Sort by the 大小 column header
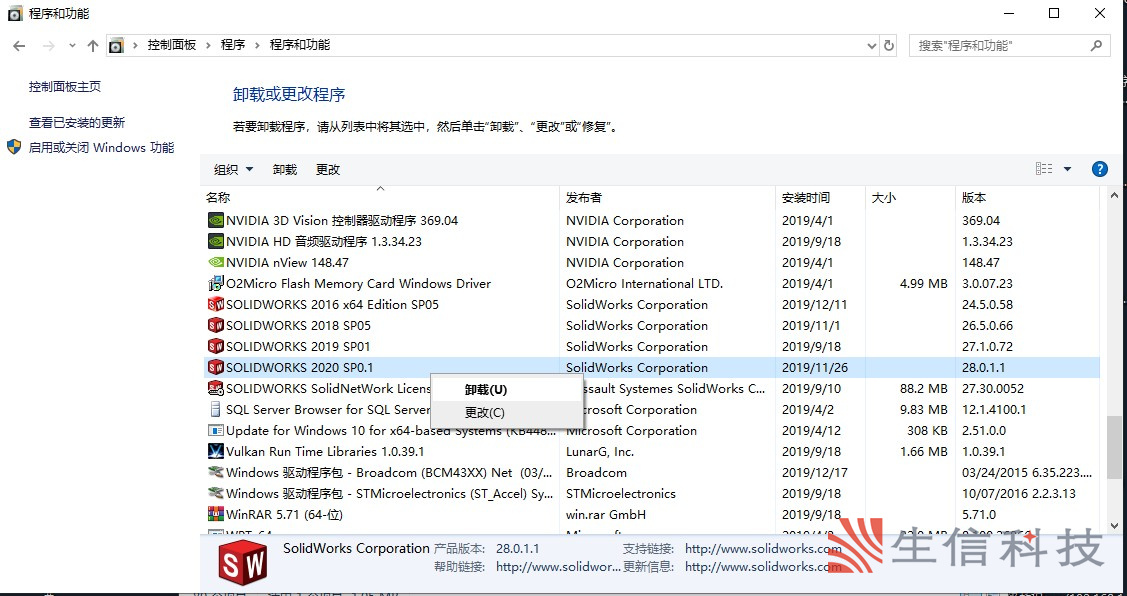 point(910,197)
